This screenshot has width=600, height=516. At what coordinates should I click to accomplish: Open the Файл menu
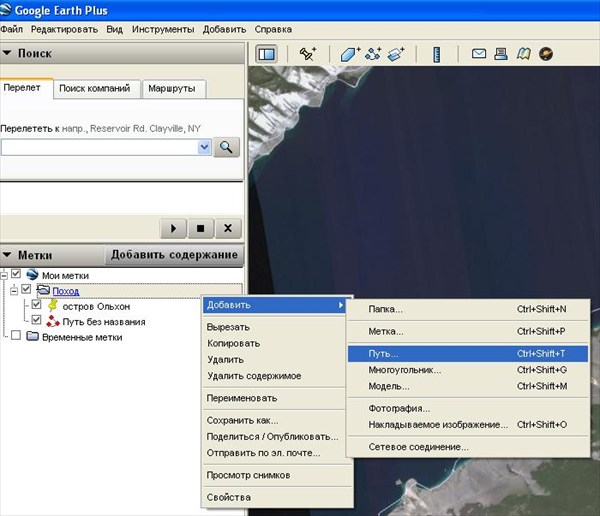pyautogui.click(x=11, y=29)
